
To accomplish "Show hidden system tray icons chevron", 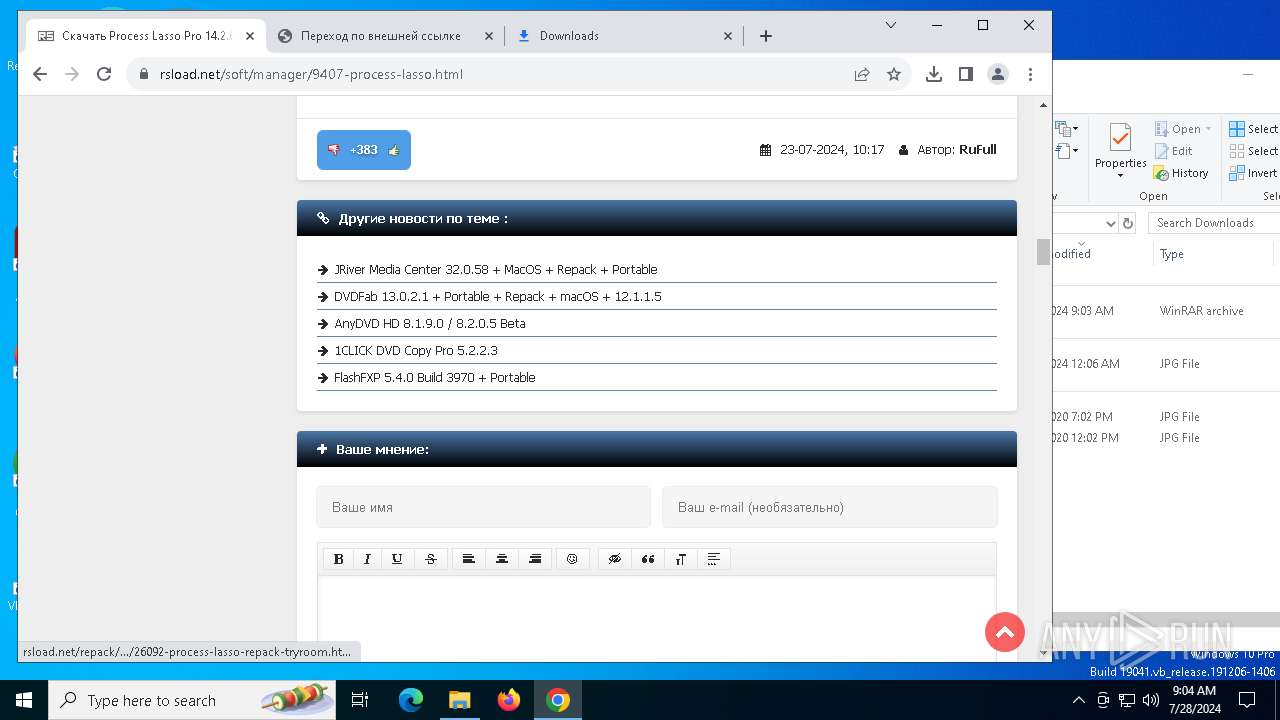I will [x=1079, y=700].
